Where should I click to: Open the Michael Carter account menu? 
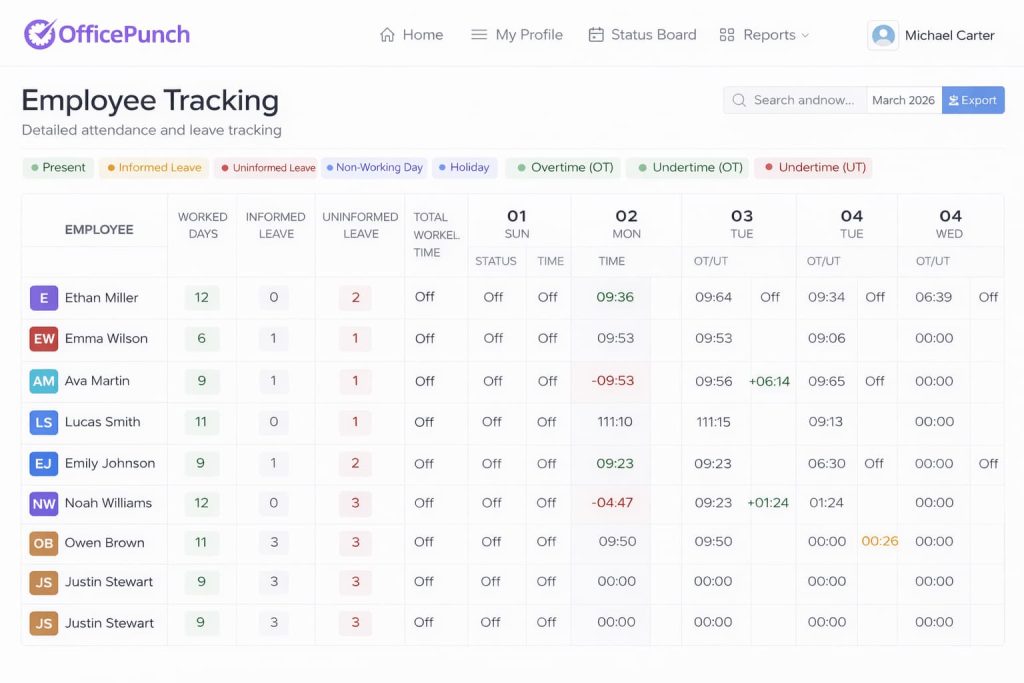tap(948, 35)
